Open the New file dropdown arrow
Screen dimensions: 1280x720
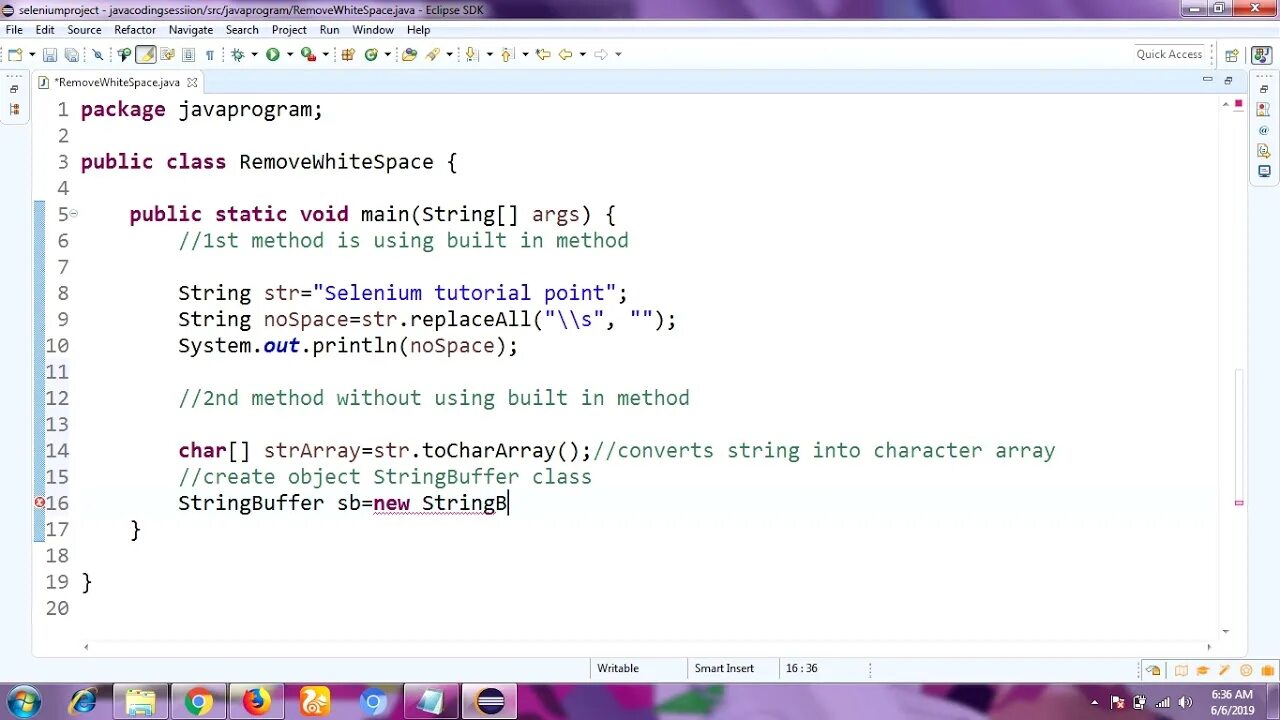pos(32,54)
